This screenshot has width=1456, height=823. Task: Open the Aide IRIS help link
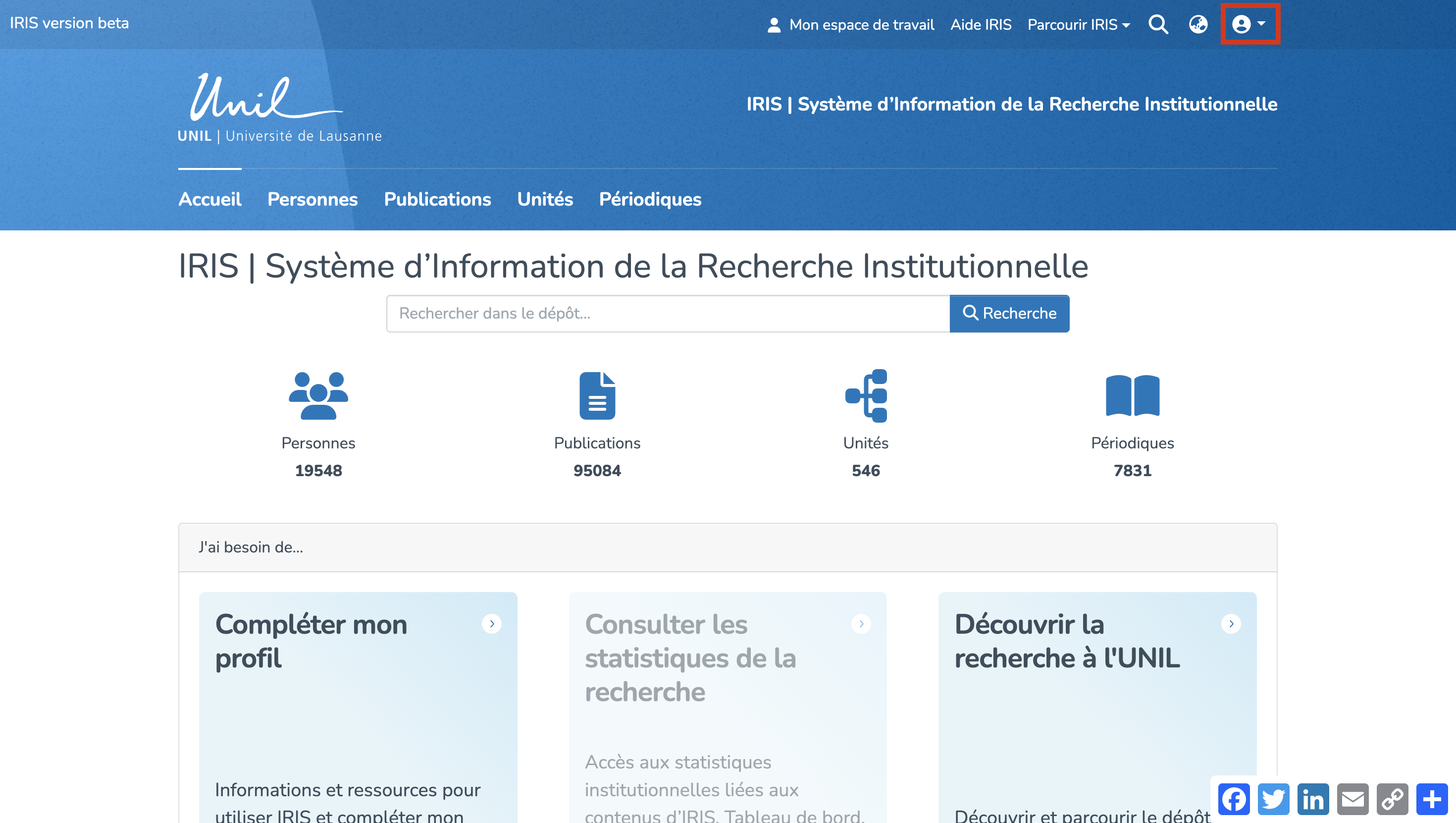pos(981,24)
